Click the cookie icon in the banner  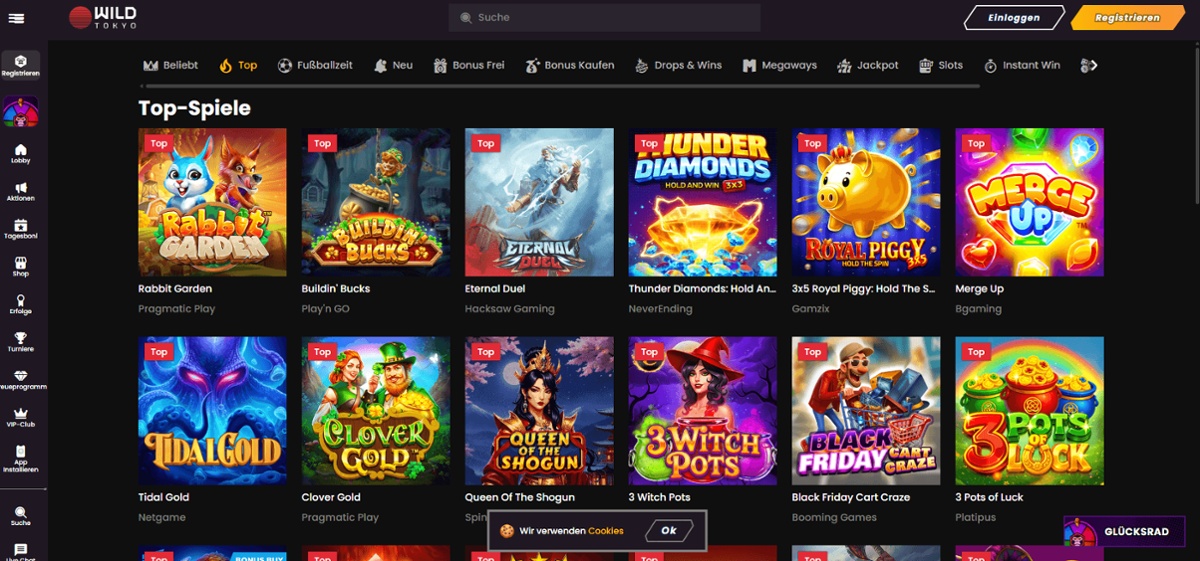click(508, 531)
